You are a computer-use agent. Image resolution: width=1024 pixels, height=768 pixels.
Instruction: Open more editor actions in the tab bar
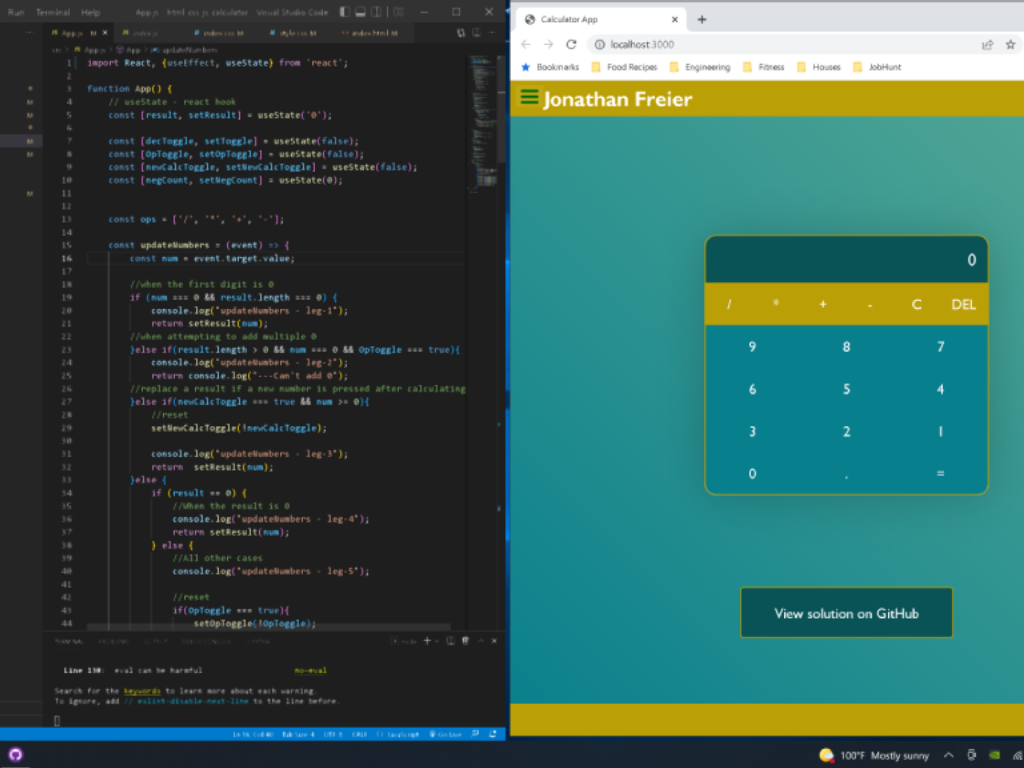492,33
